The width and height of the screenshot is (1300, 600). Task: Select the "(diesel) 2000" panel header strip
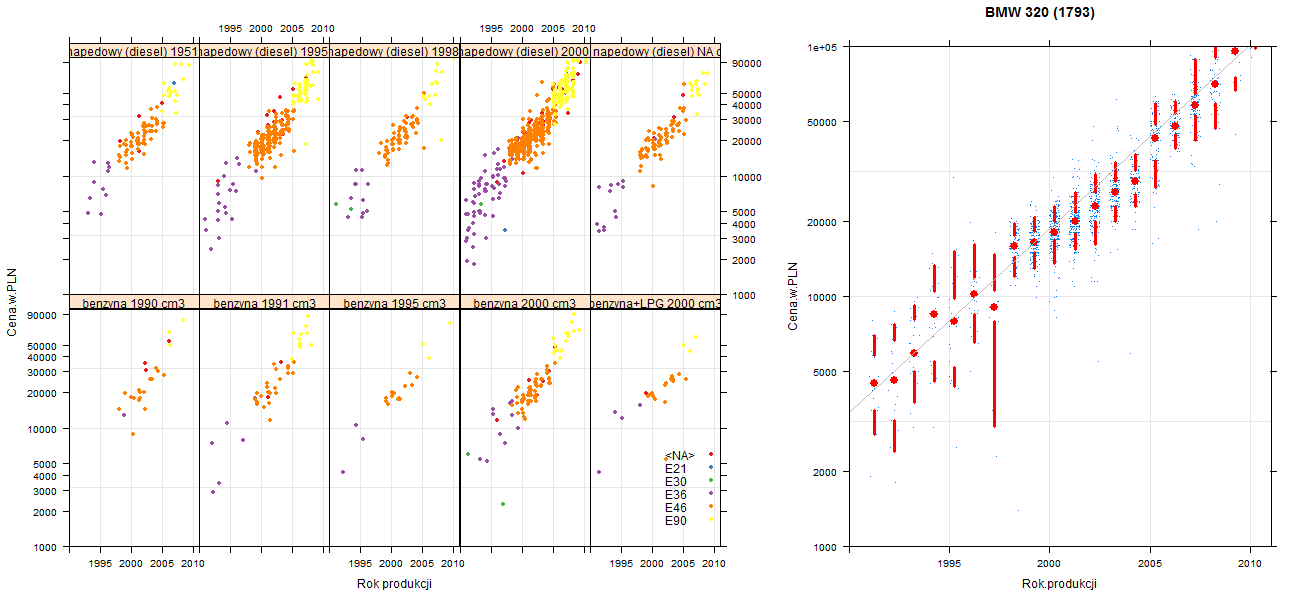pos(525,51)
